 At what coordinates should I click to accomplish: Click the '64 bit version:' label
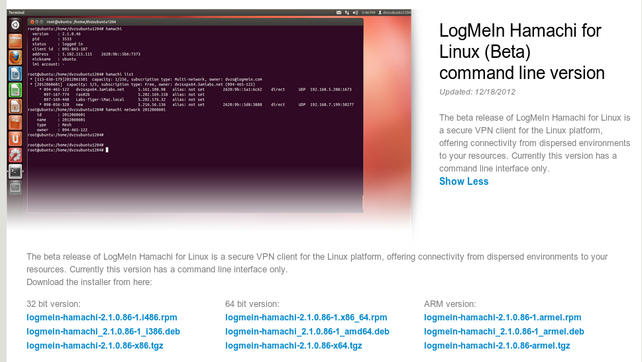pyautogui.click(x=252, y=304)
